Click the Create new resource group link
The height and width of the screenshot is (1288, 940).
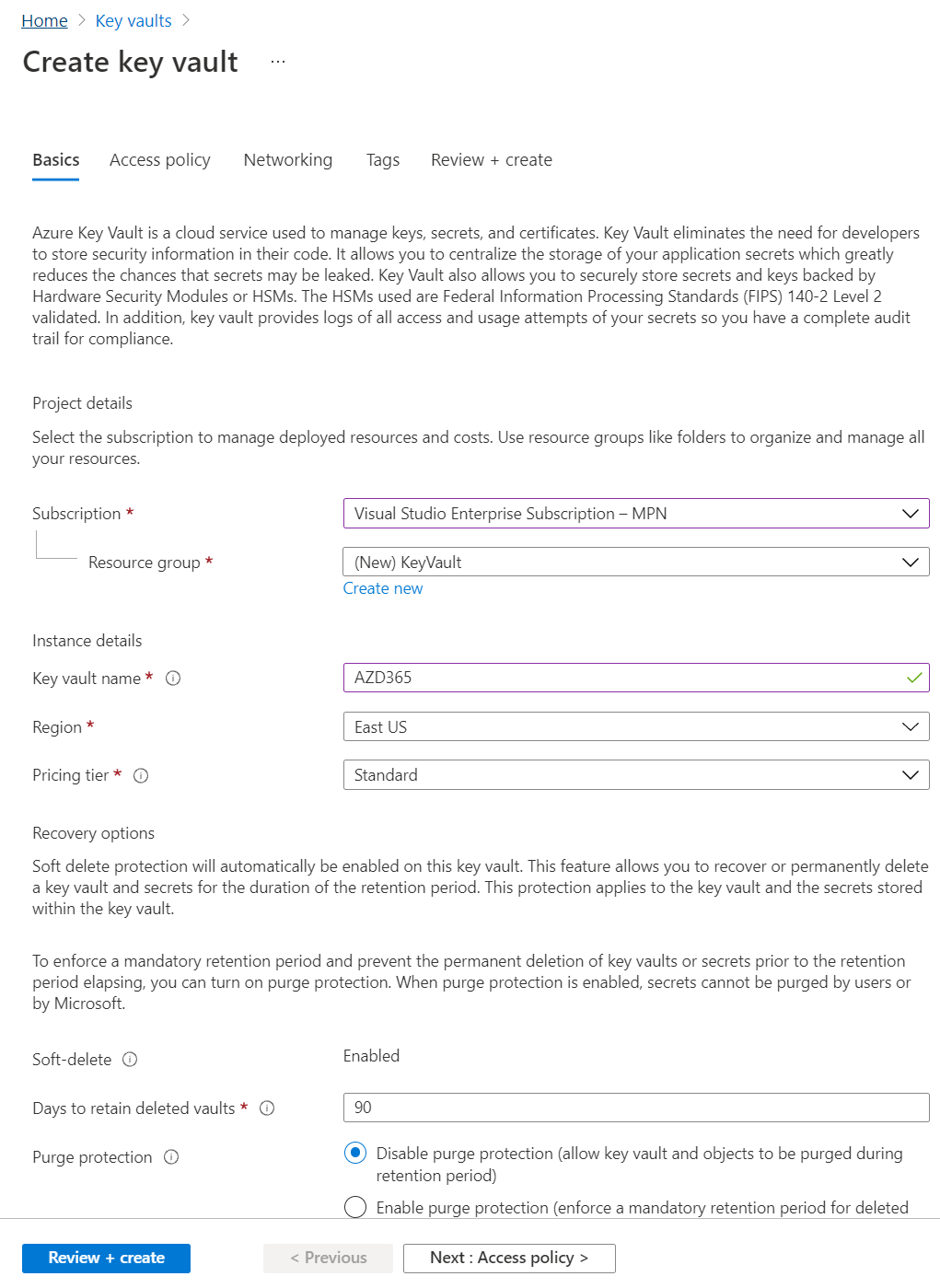[x=383, y=588]
